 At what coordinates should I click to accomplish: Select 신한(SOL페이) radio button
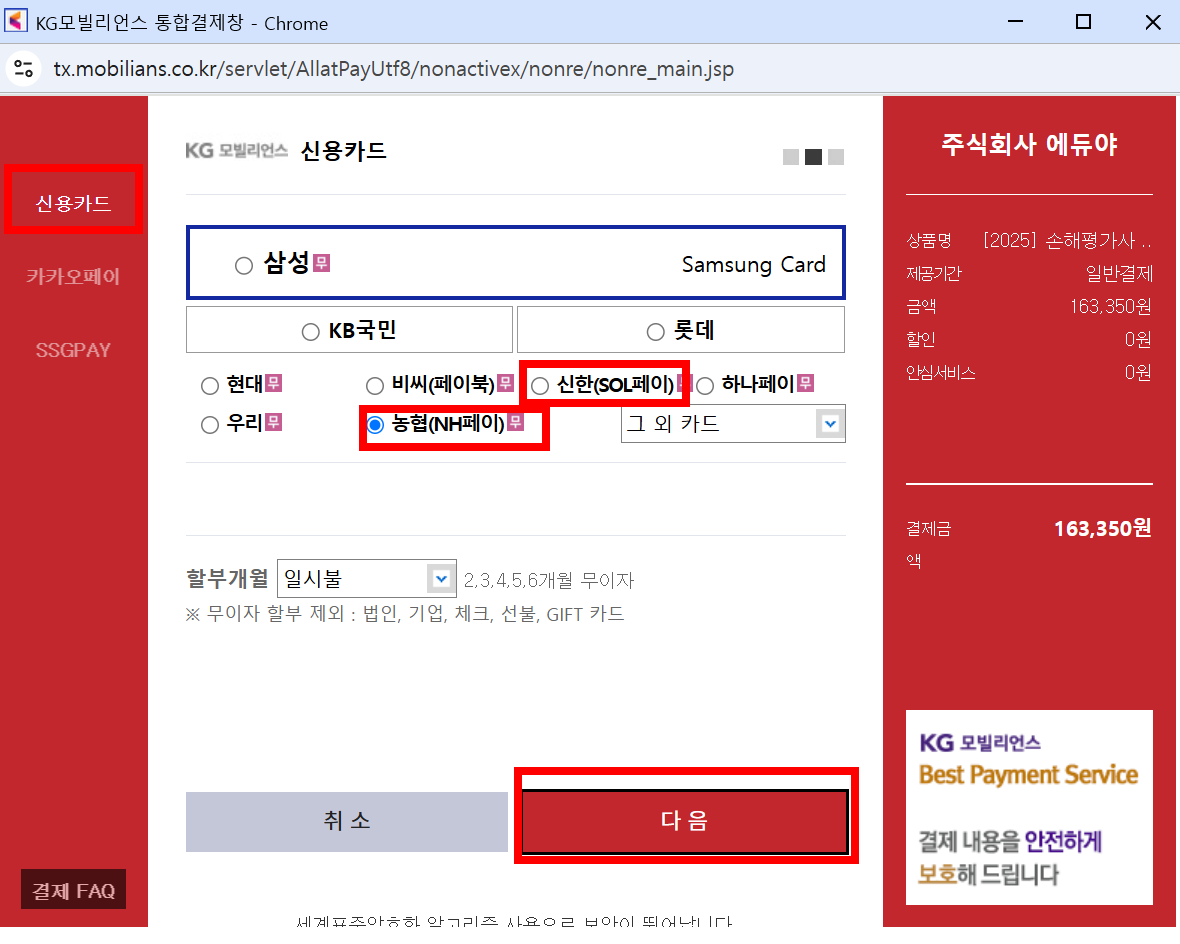[540, 386]
